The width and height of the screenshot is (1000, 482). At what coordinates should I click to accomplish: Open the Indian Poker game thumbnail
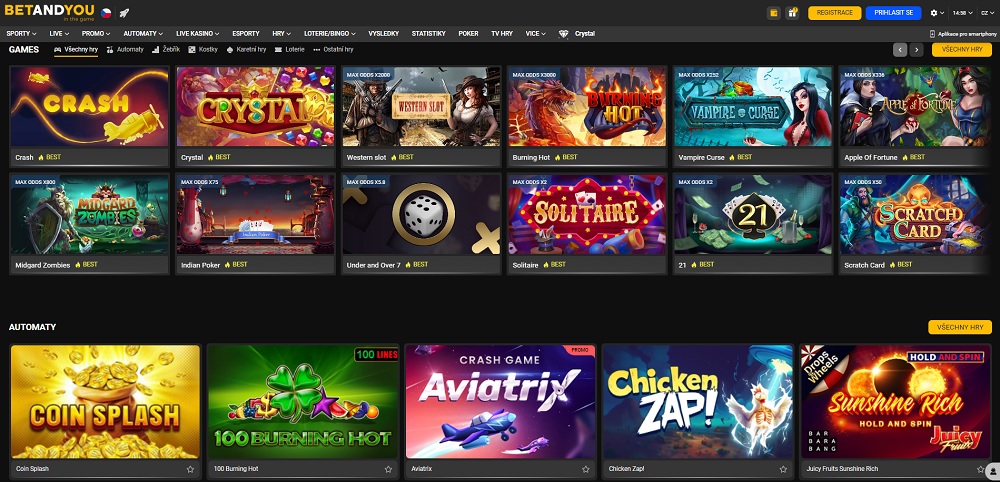[x=255, y=214]
